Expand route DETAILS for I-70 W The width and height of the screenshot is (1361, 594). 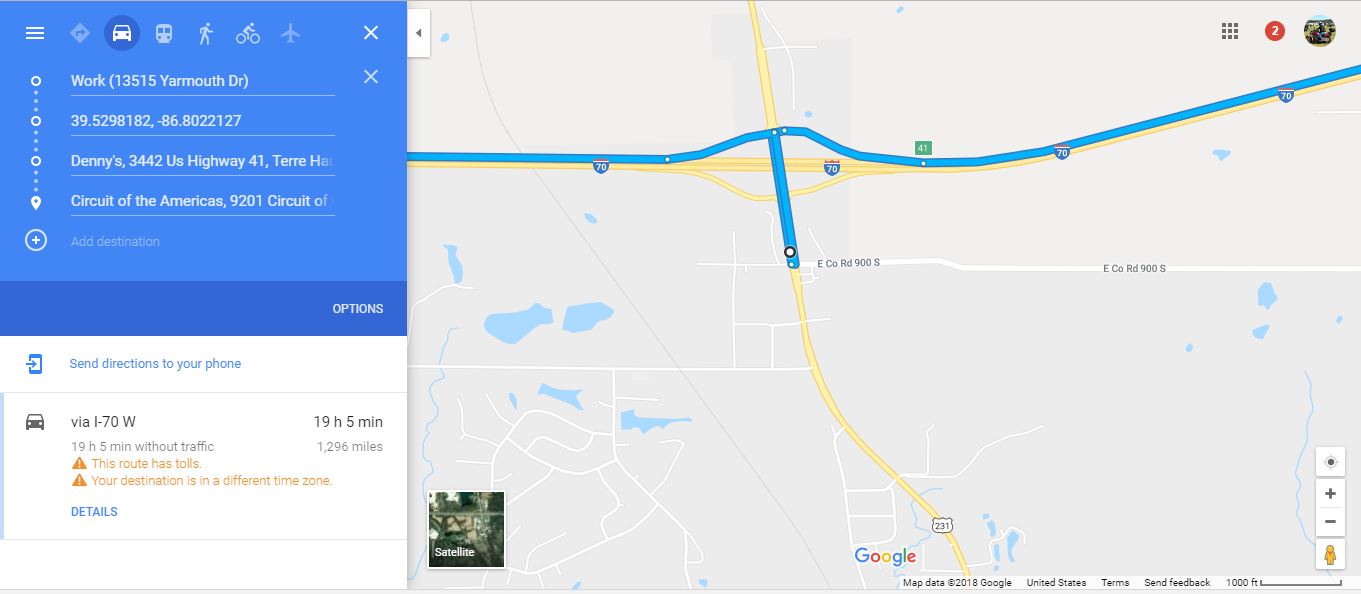[x=94, y=512]
